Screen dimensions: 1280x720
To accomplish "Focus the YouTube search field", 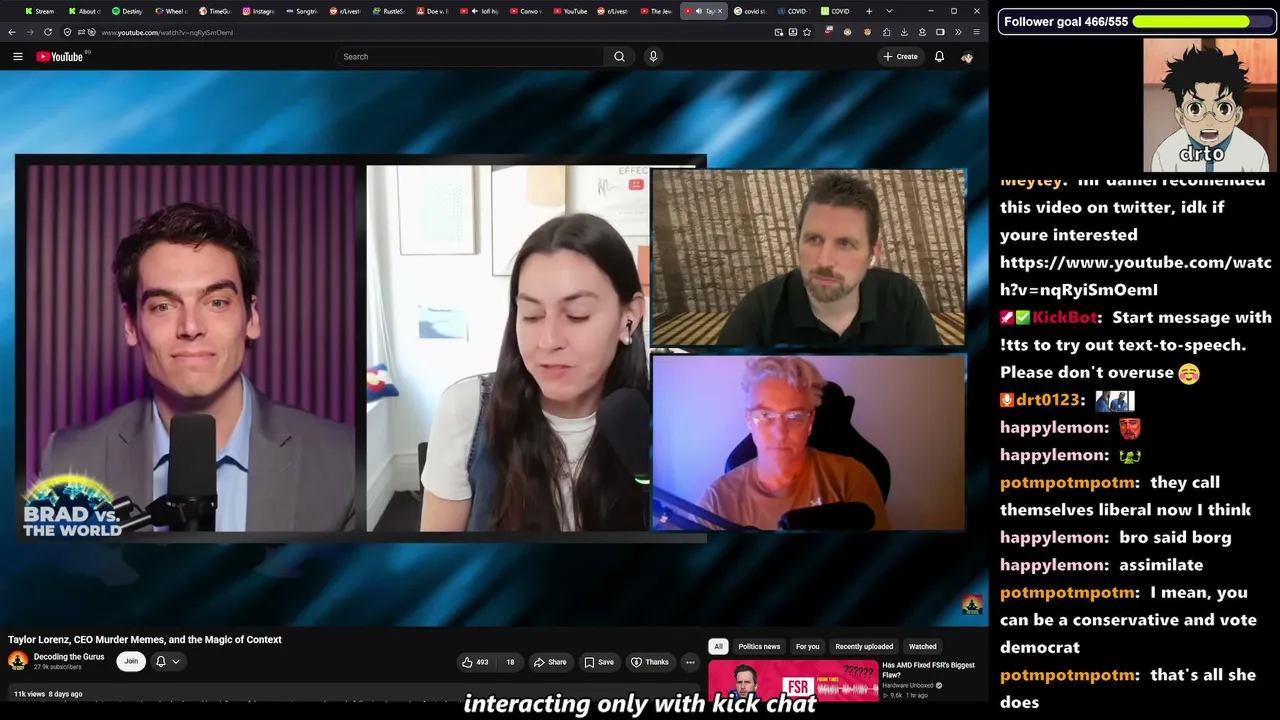I will [472, 57].
